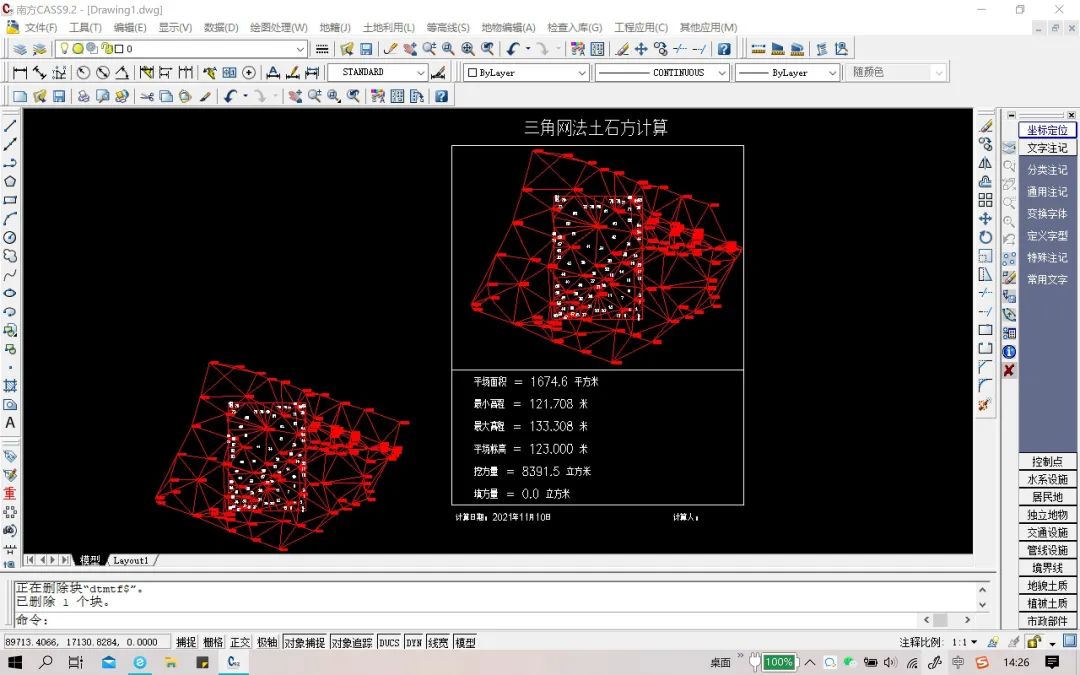Select the rotate tool
The image size is (1080, 675).
(986, 237)
